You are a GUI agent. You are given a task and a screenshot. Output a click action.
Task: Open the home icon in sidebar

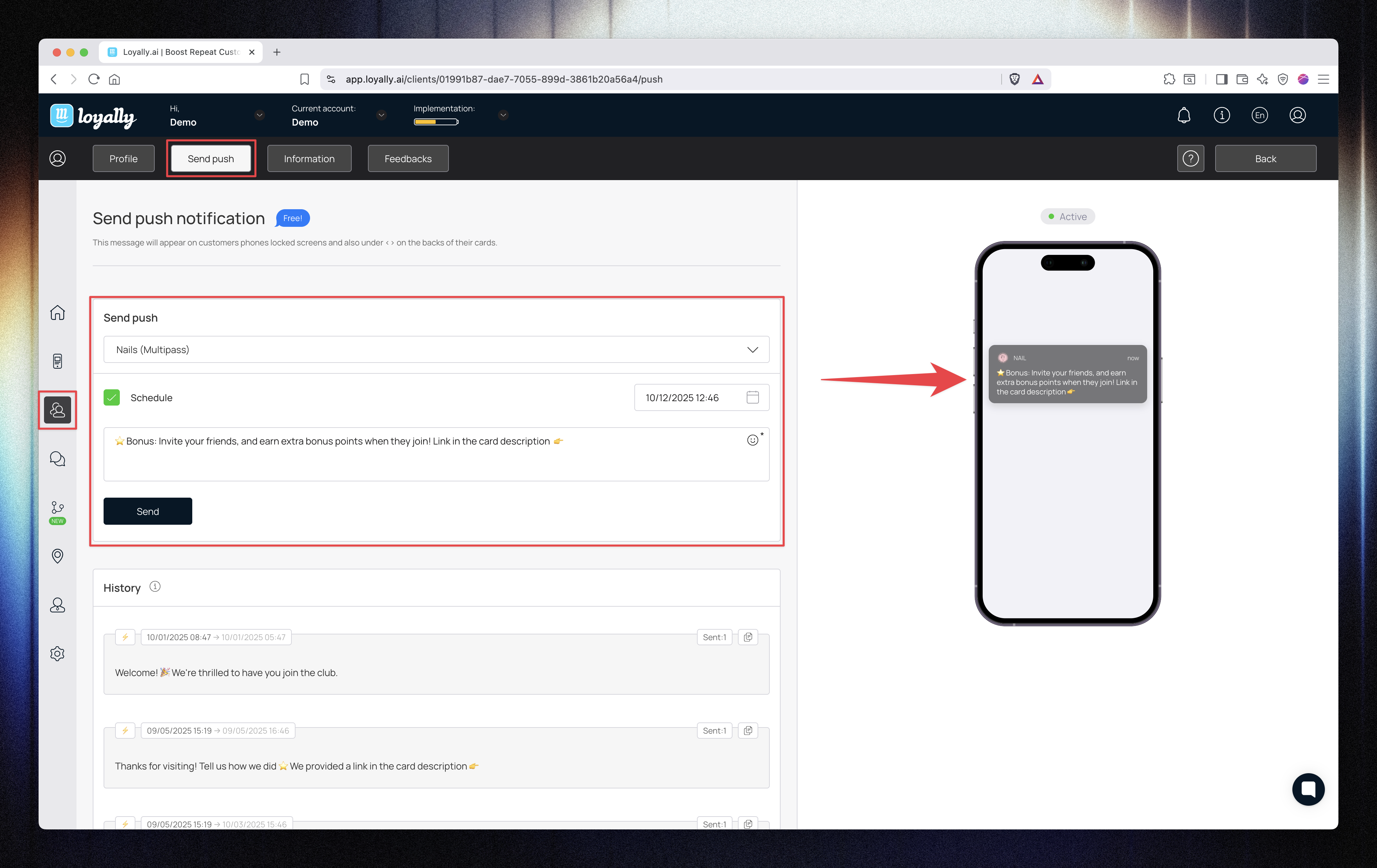(x=57, y=312)
